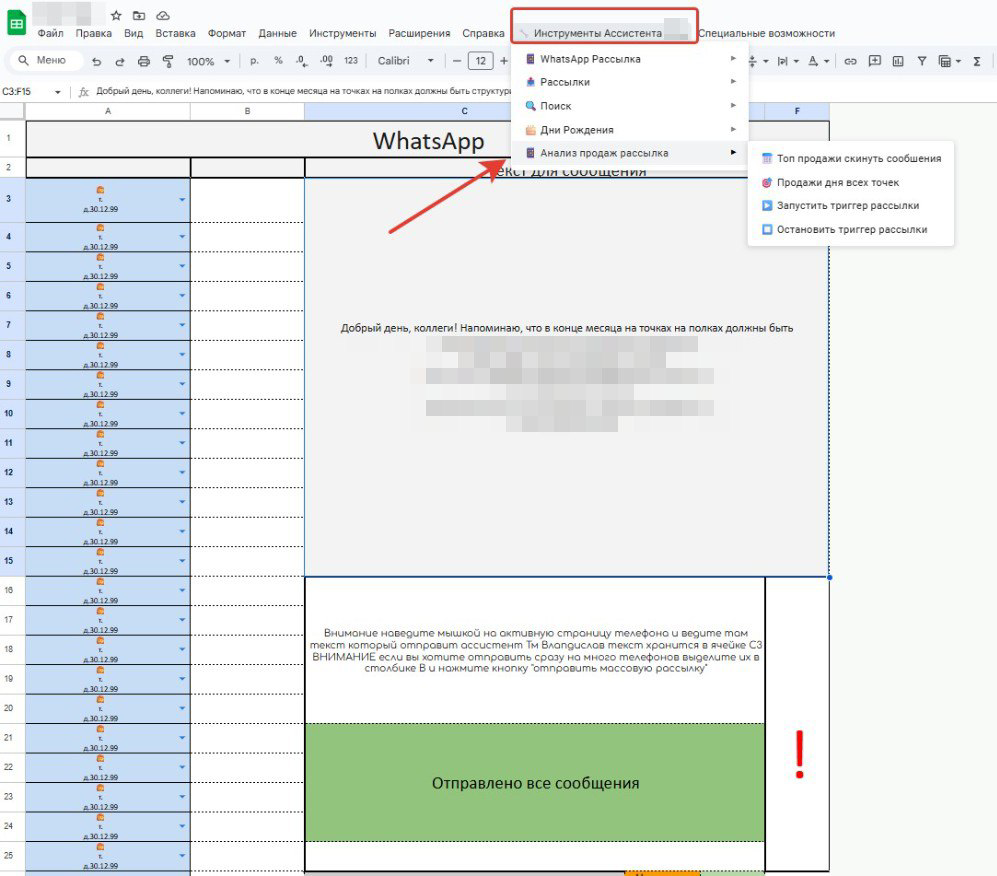
Task: Open the Расширения menu
Action: (419, 33)
